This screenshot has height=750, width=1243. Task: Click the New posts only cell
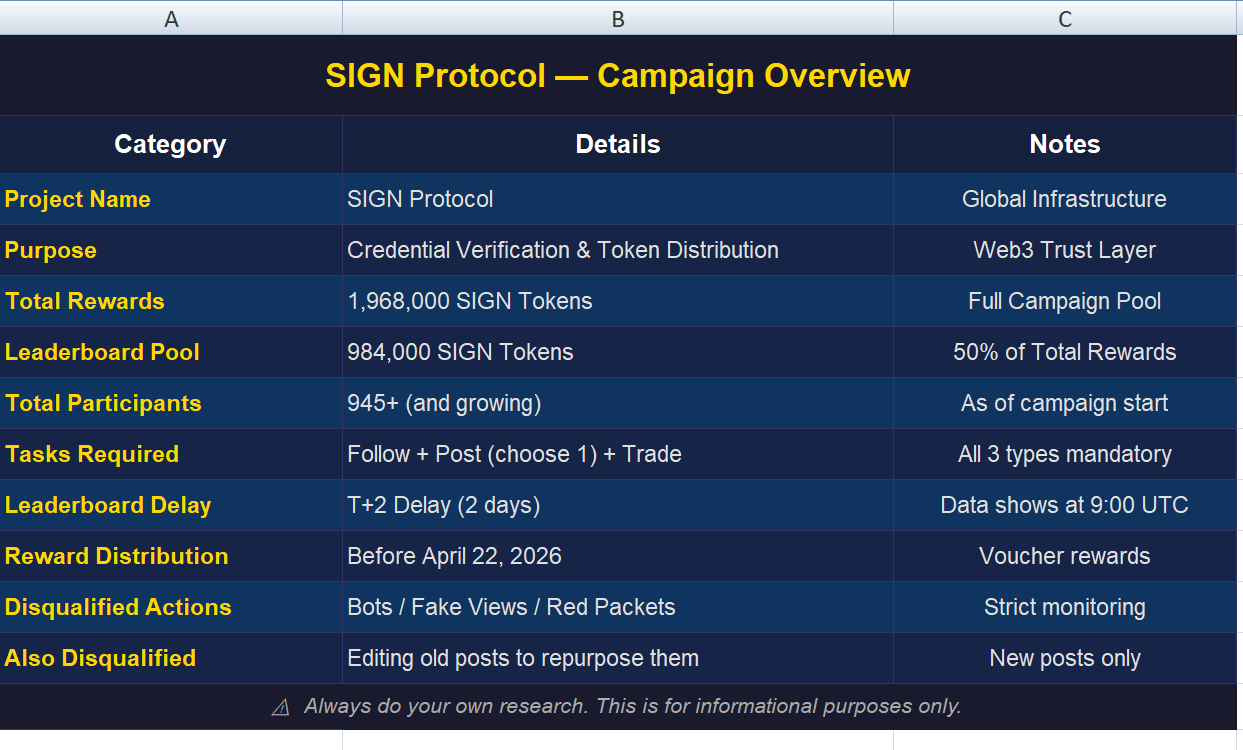click(1065, 658)
